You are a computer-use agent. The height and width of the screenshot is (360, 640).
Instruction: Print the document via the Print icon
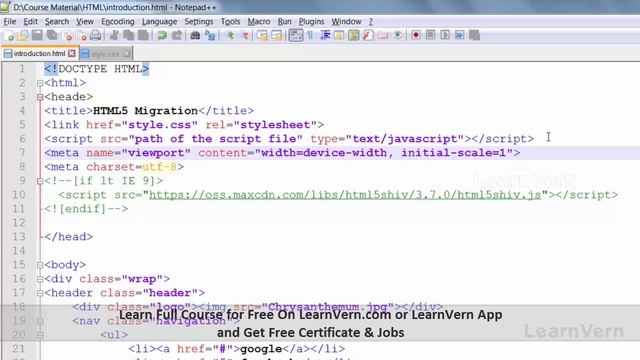pyautogui.click(x=96, y=36)
